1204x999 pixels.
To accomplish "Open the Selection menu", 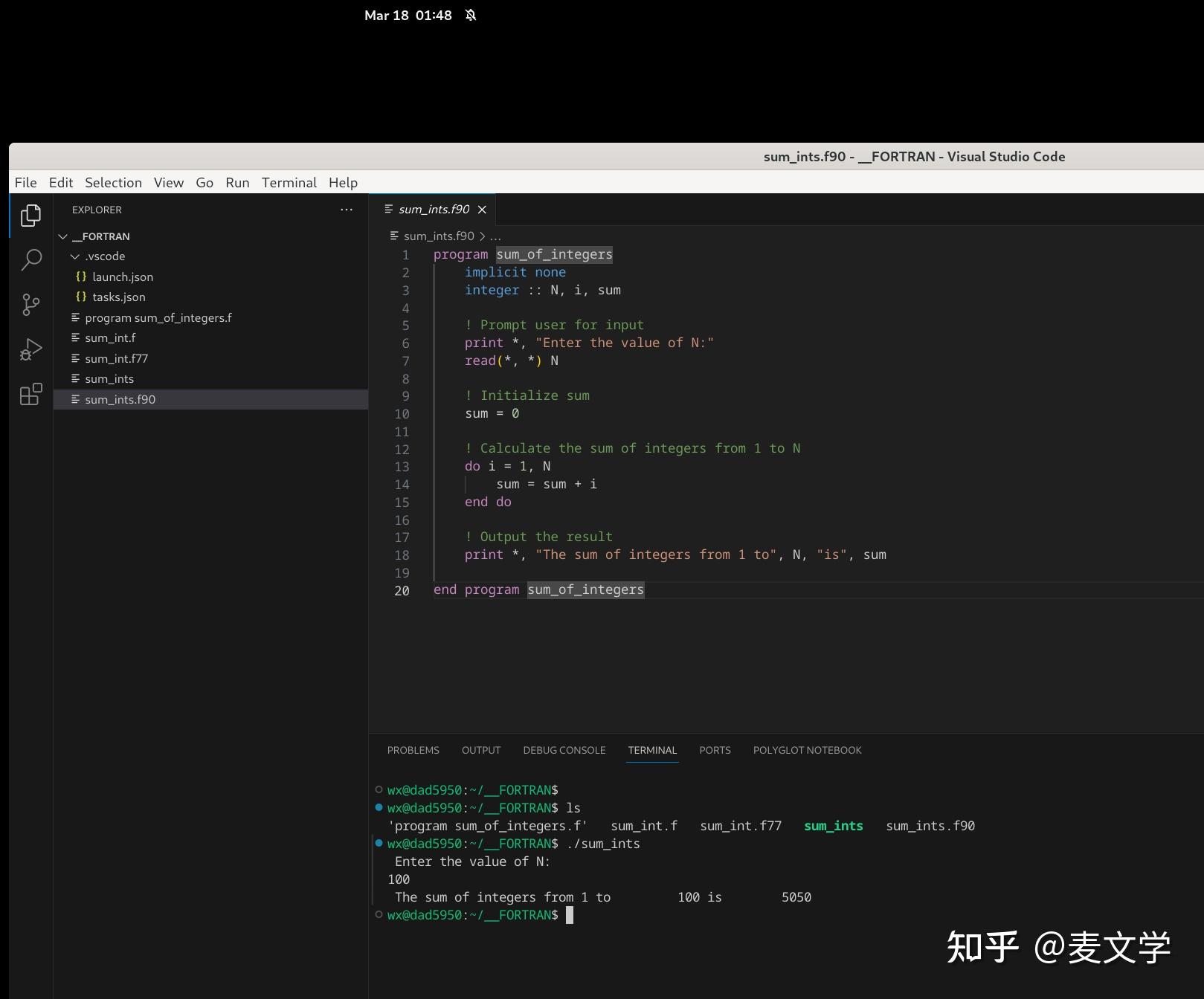I will point(113,182).
